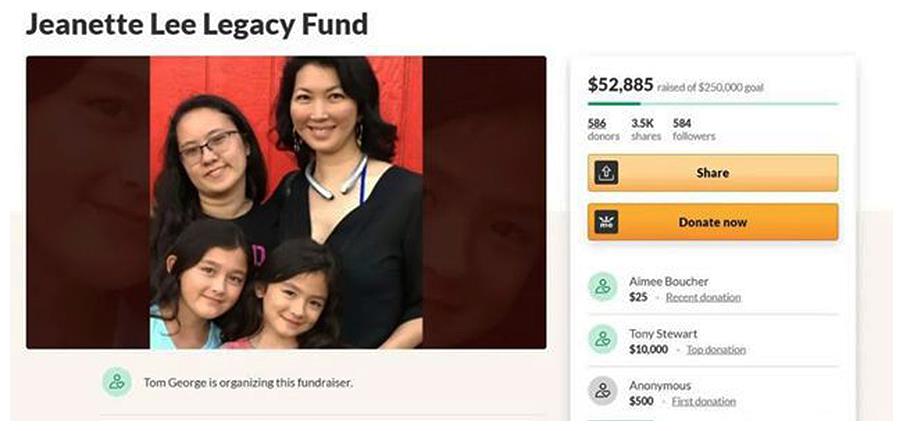Select Aimee Boucher's donor avatar icon
Viewport: 903px width, 431px height.
click(x=602, y=287)
